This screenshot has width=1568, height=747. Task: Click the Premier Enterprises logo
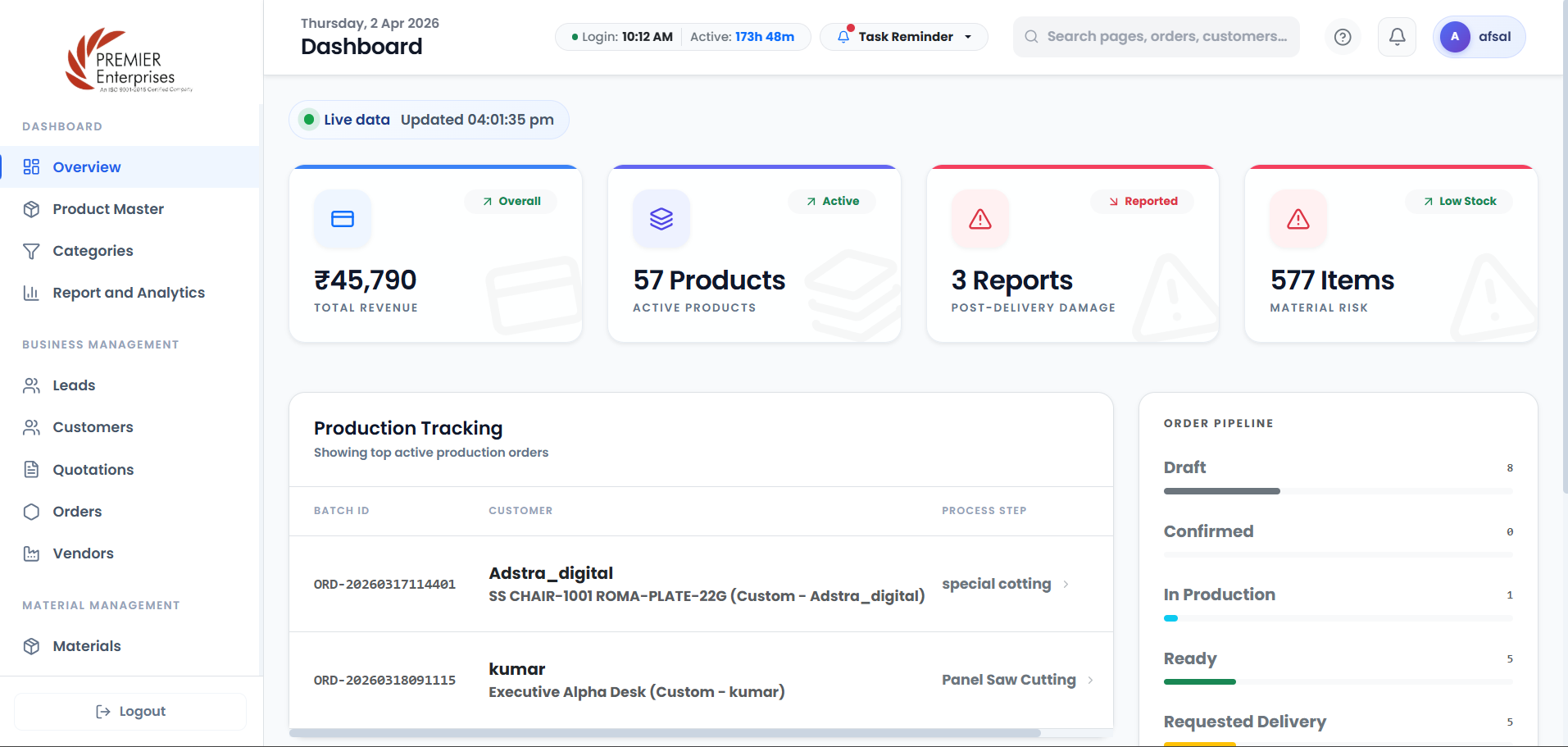(129, 61)
